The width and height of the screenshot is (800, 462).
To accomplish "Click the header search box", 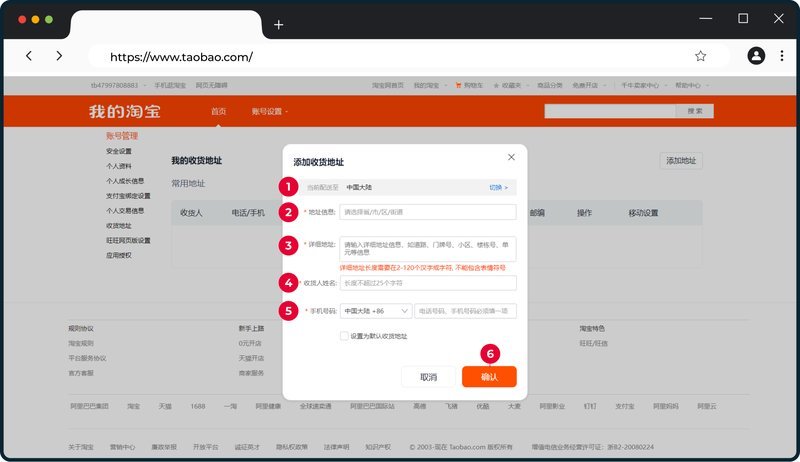I will click(x=610, y=111).
